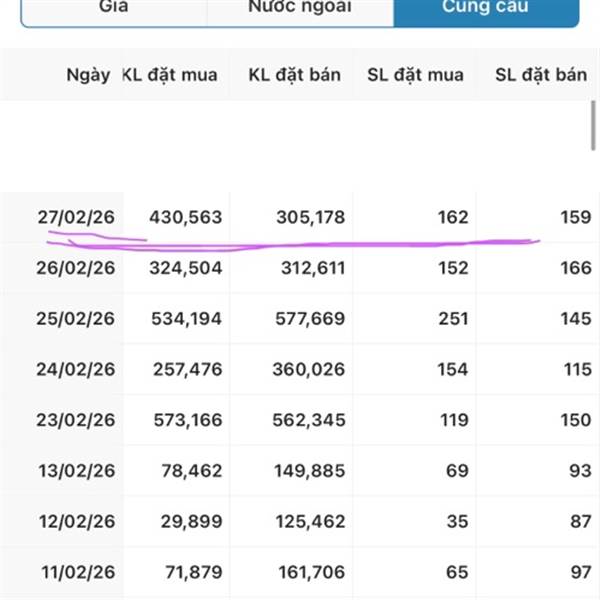
Task: Click the Ngày column header
Action: (x=88, y=75)
